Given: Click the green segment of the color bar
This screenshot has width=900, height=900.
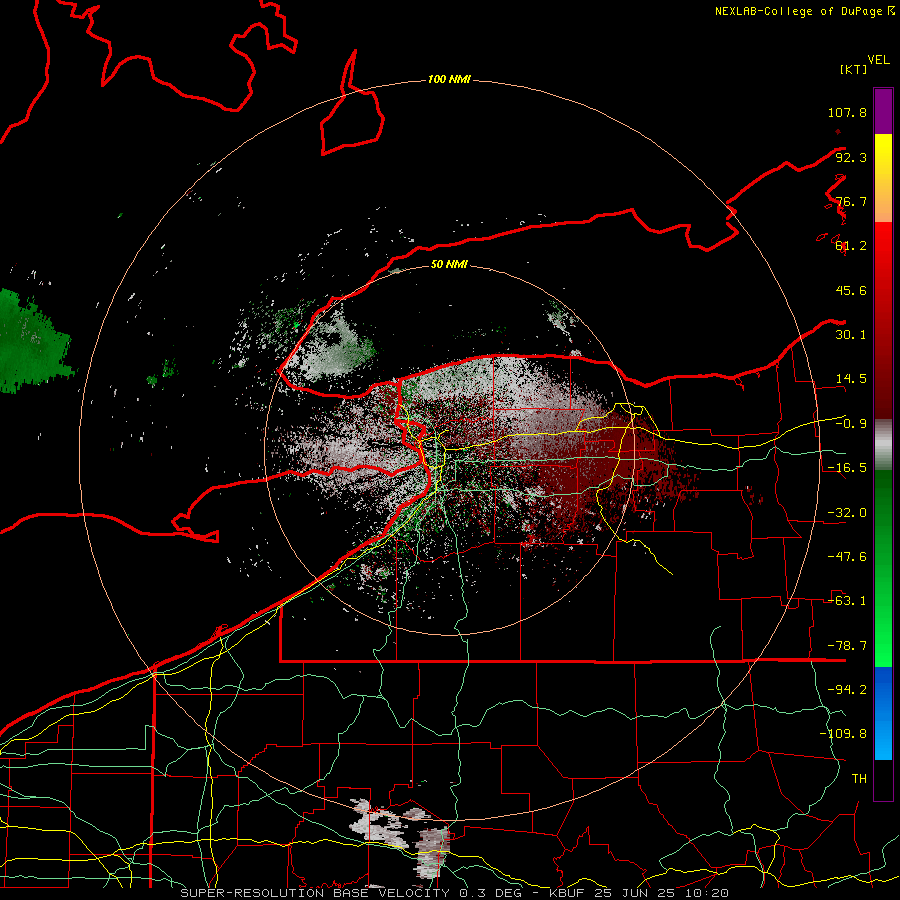Looking at the screenshot, I should click(x=883, y=568).
